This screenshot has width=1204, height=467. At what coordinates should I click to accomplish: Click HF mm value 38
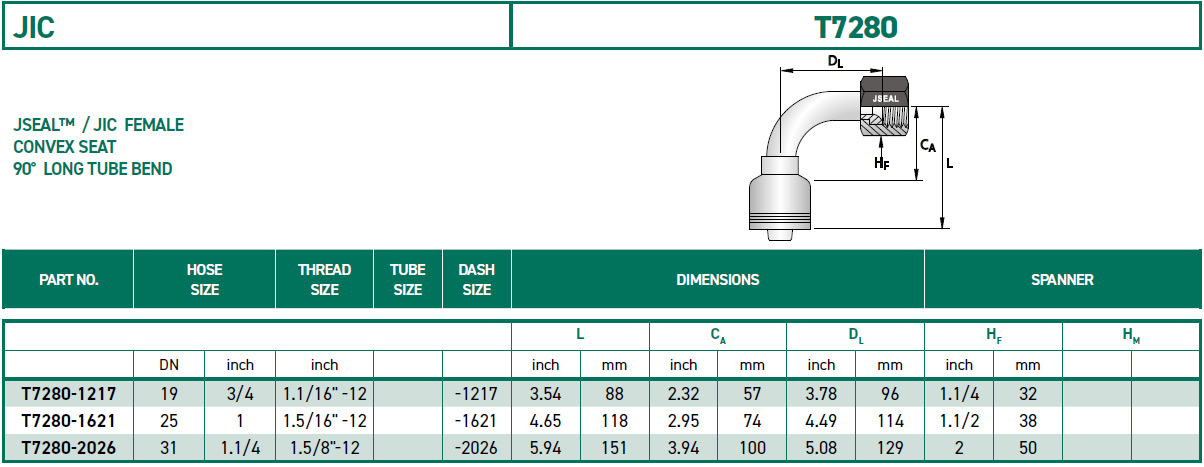[1028, 421]
